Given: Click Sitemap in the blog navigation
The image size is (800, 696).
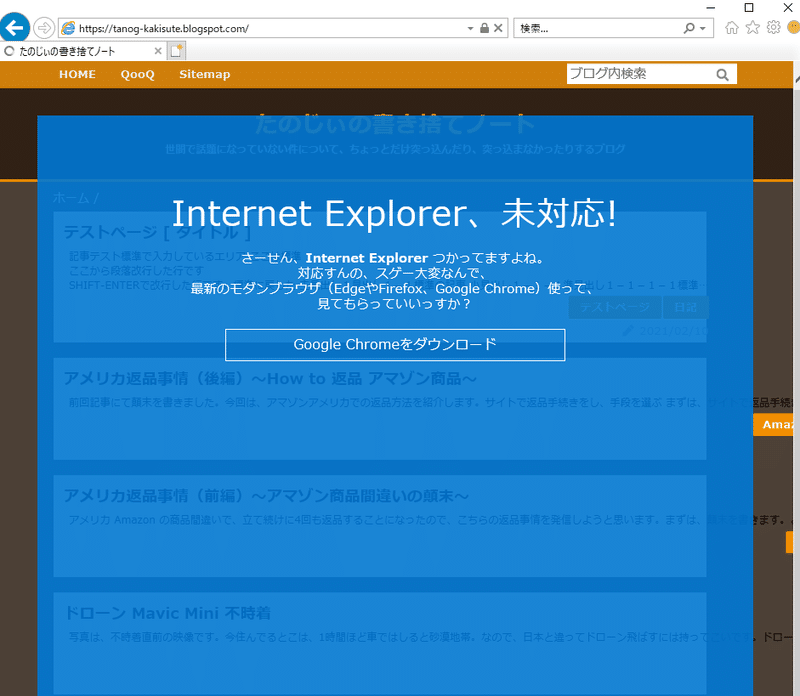Looking at the screenshot, I should click(x=205, y=74).
